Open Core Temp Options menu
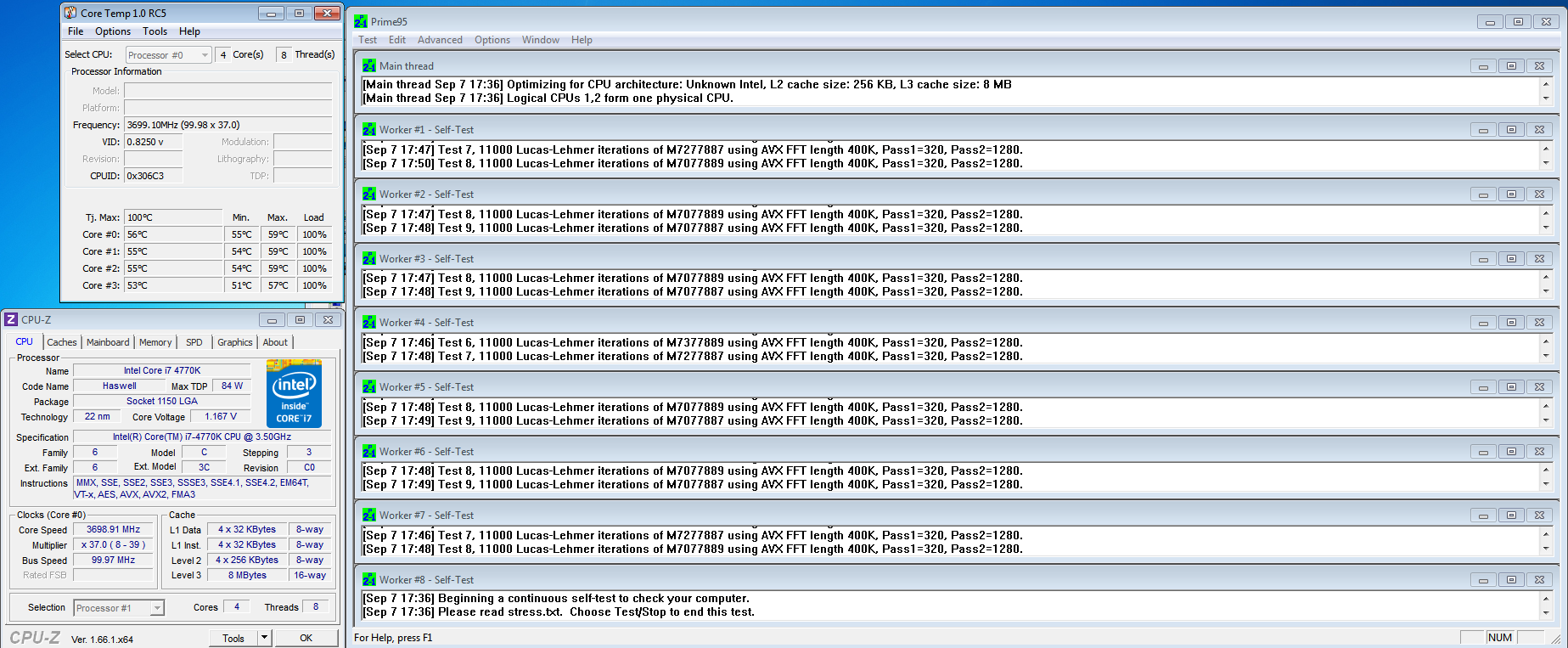The height and width of the screenshot is (648, 1568). click(113, 31)
